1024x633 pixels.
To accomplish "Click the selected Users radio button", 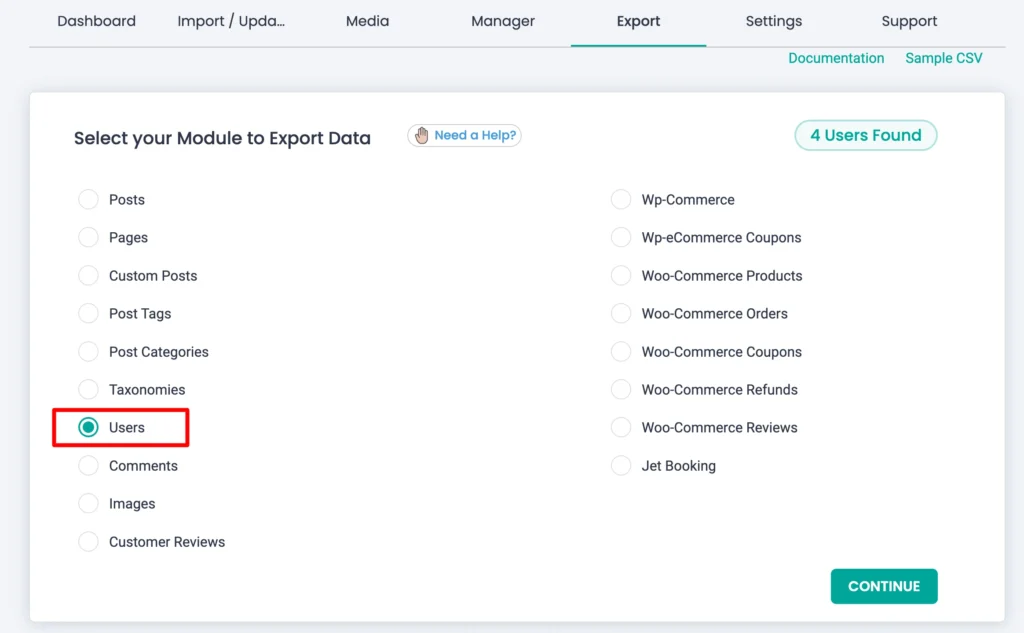I will click(x=89, y=428).
